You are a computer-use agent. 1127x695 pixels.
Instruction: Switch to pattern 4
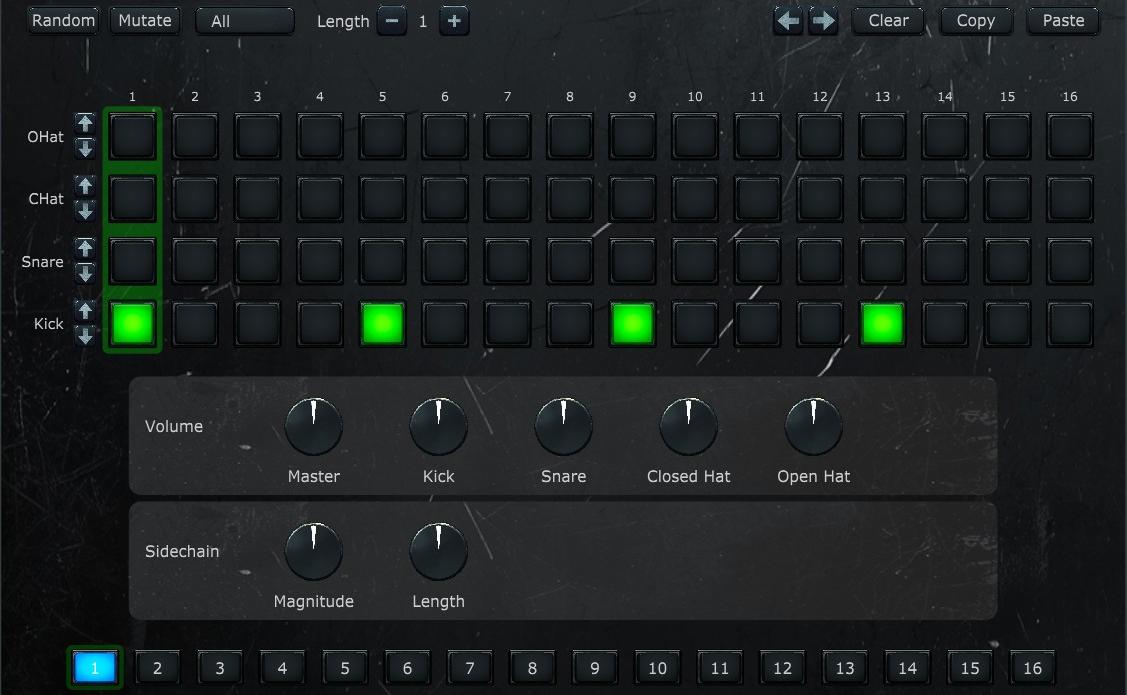coord(282,667)
